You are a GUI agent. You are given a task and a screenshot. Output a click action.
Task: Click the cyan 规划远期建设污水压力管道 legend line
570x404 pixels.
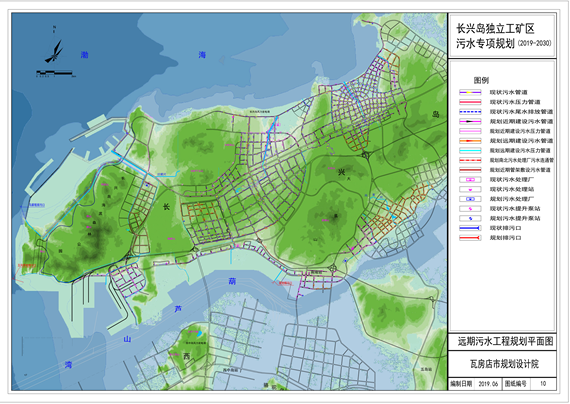coord(470,151)
